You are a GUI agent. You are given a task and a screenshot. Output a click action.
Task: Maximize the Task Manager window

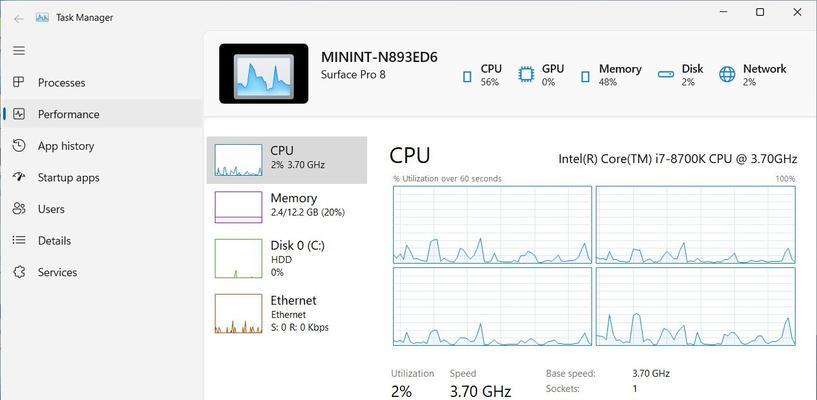pos(760,12)
